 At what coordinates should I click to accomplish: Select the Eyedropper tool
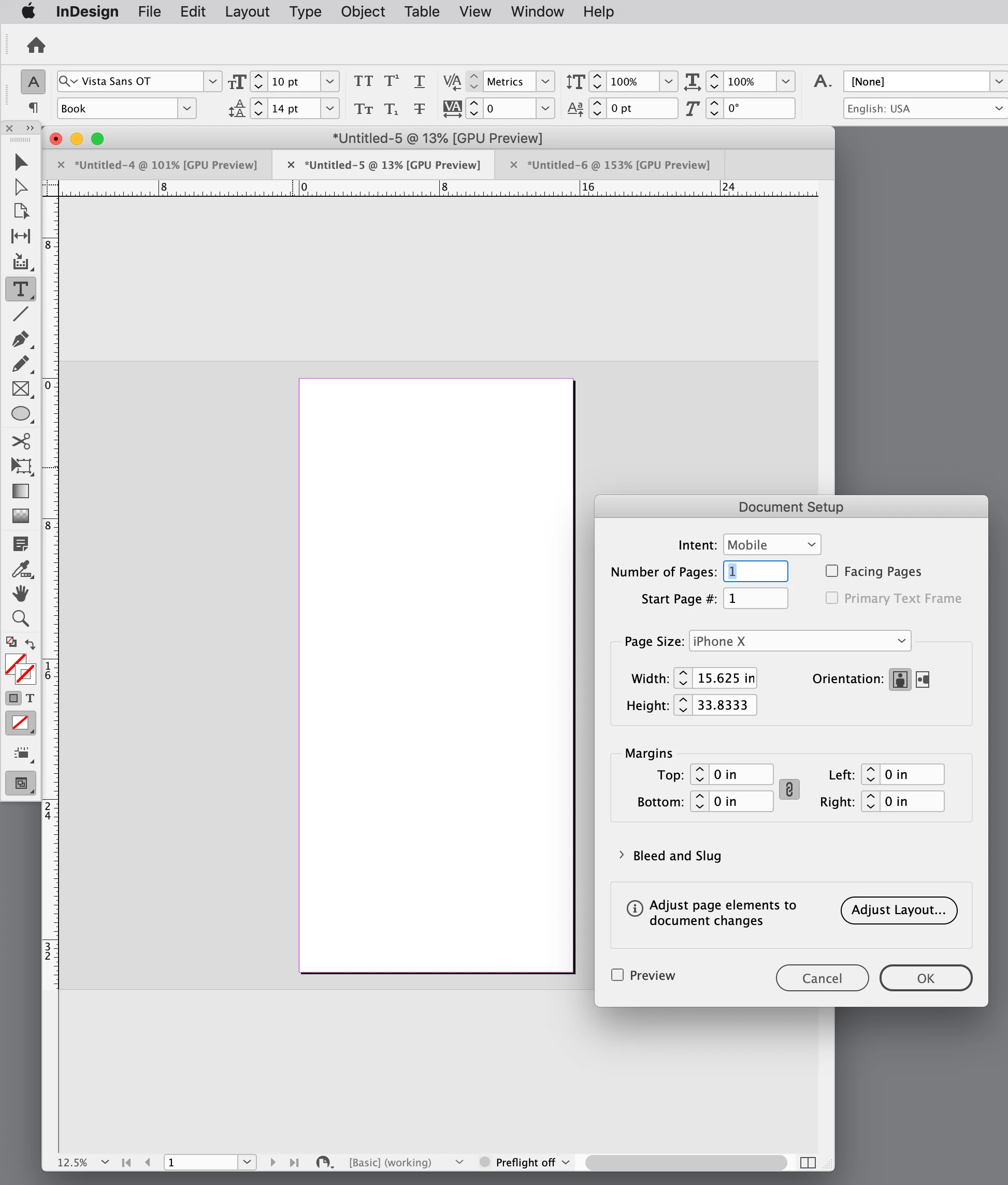pyautogui.click(x=21, y=569)
